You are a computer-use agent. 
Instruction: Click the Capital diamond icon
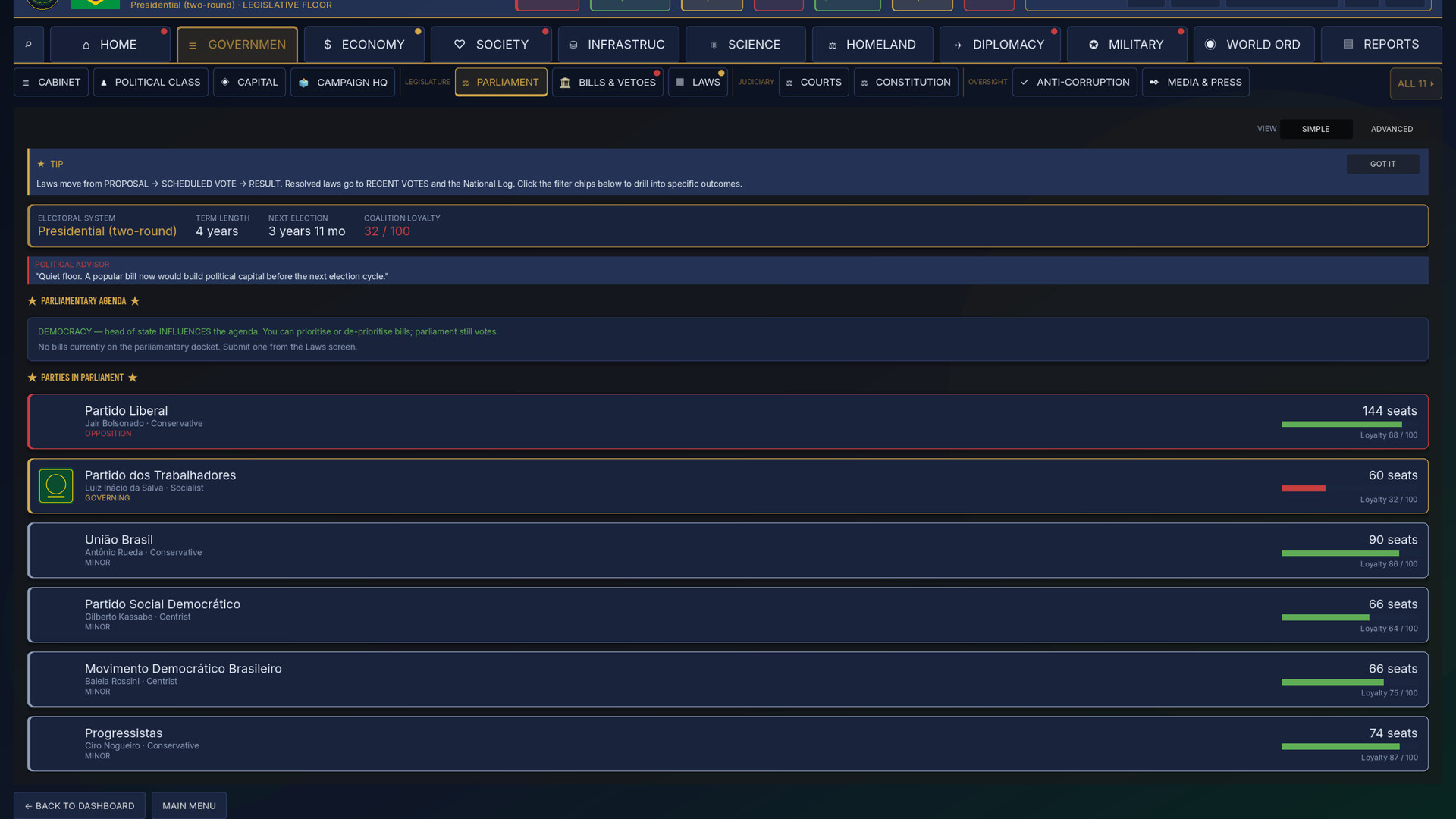pyautogui.click(x=225, y=82)
